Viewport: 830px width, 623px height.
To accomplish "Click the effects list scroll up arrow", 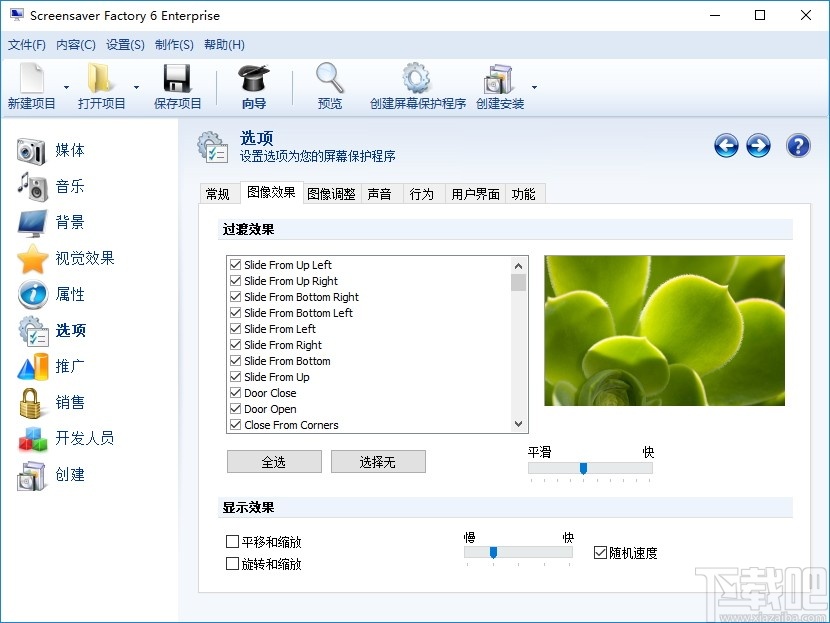I will (x=518, y=266).
